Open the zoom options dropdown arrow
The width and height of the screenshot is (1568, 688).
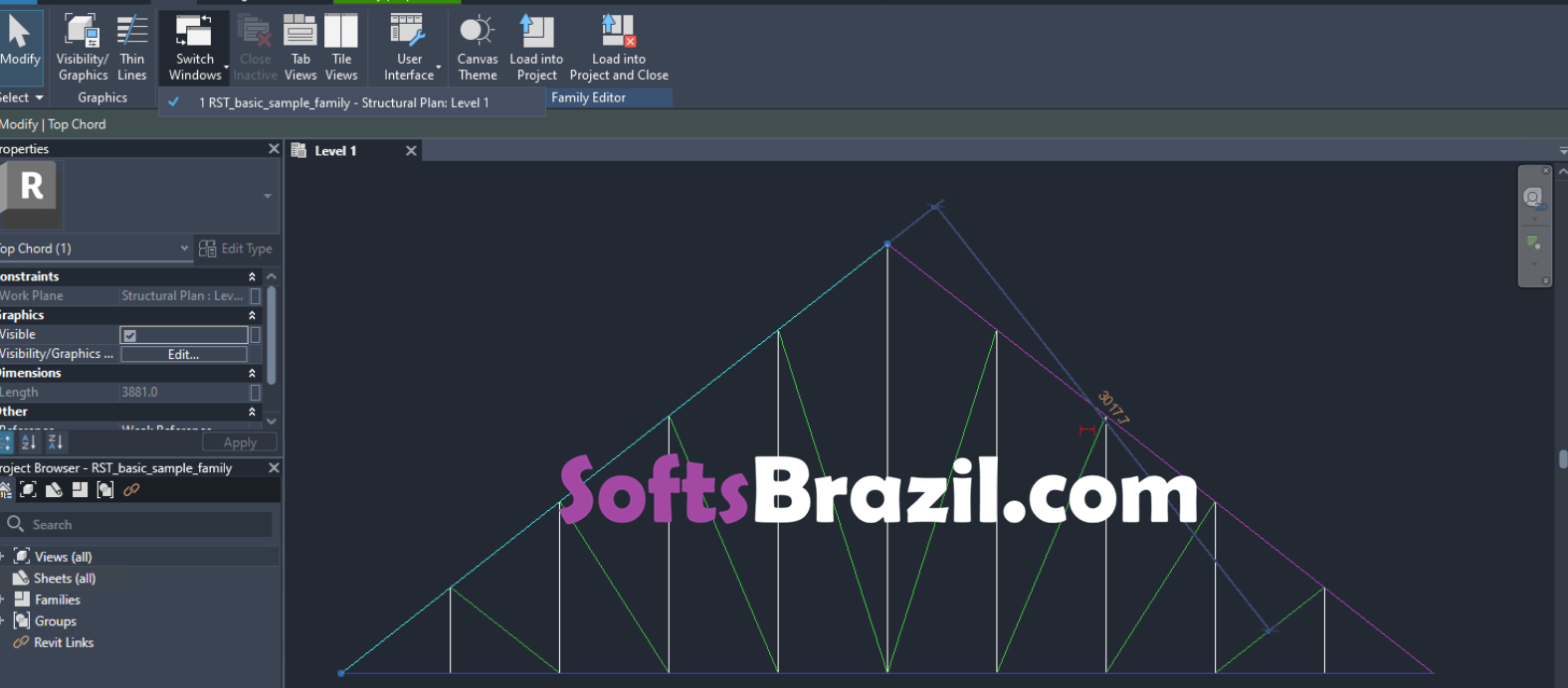pos(1534,264)
